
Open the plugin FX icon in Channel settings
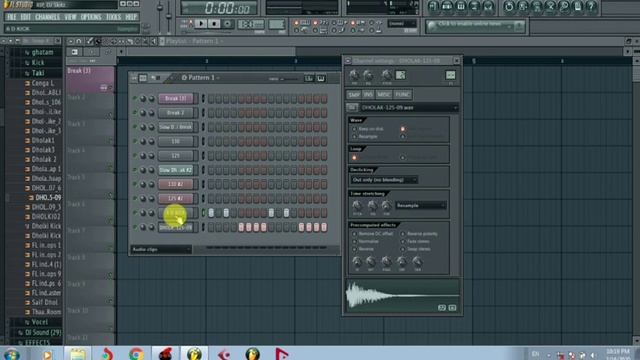click(451, 75)
